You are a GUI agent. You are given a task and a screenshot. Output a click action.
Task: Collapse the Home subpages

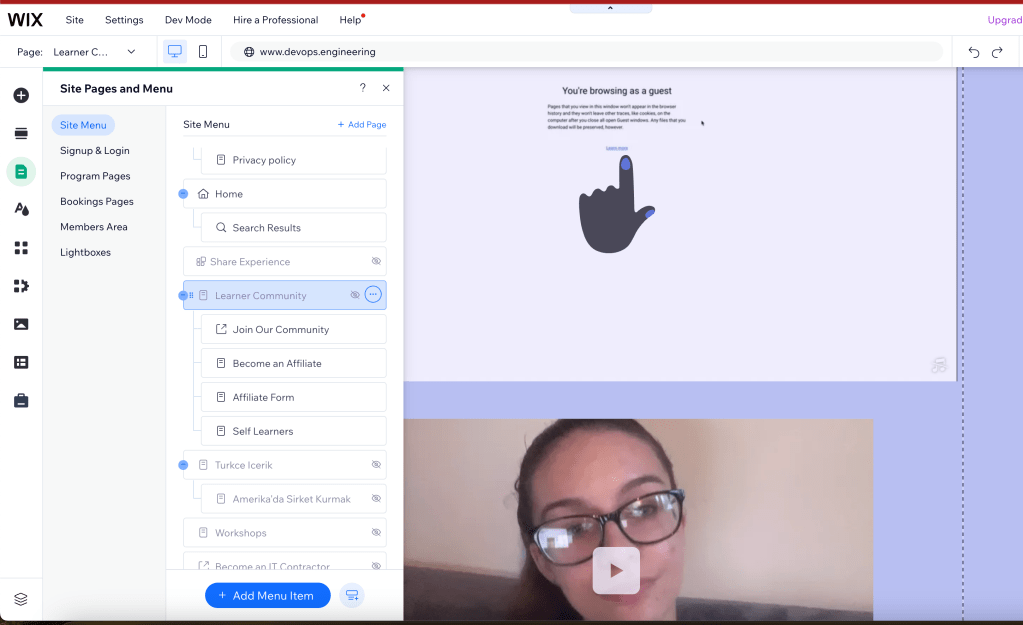pos(183,194)
